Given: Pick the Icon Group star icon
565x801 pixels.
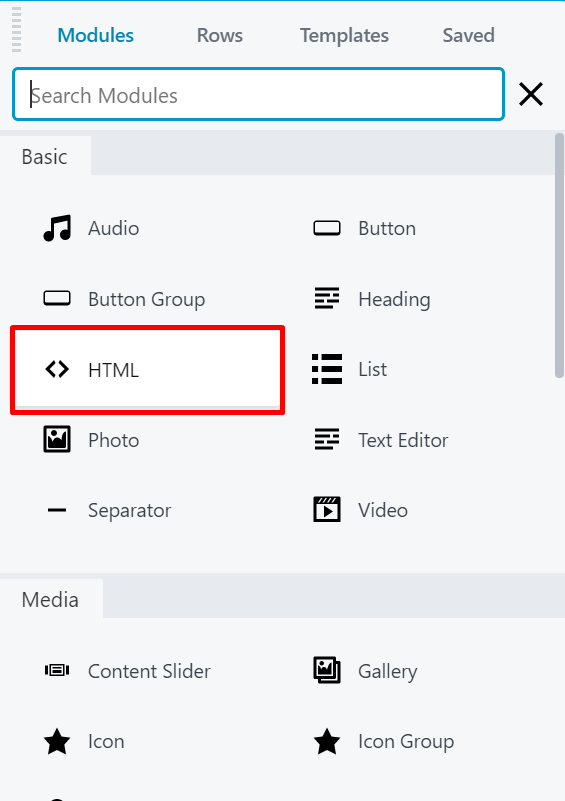Looking at the screenshot, I should pyautogui.click(x=327, y=742).
